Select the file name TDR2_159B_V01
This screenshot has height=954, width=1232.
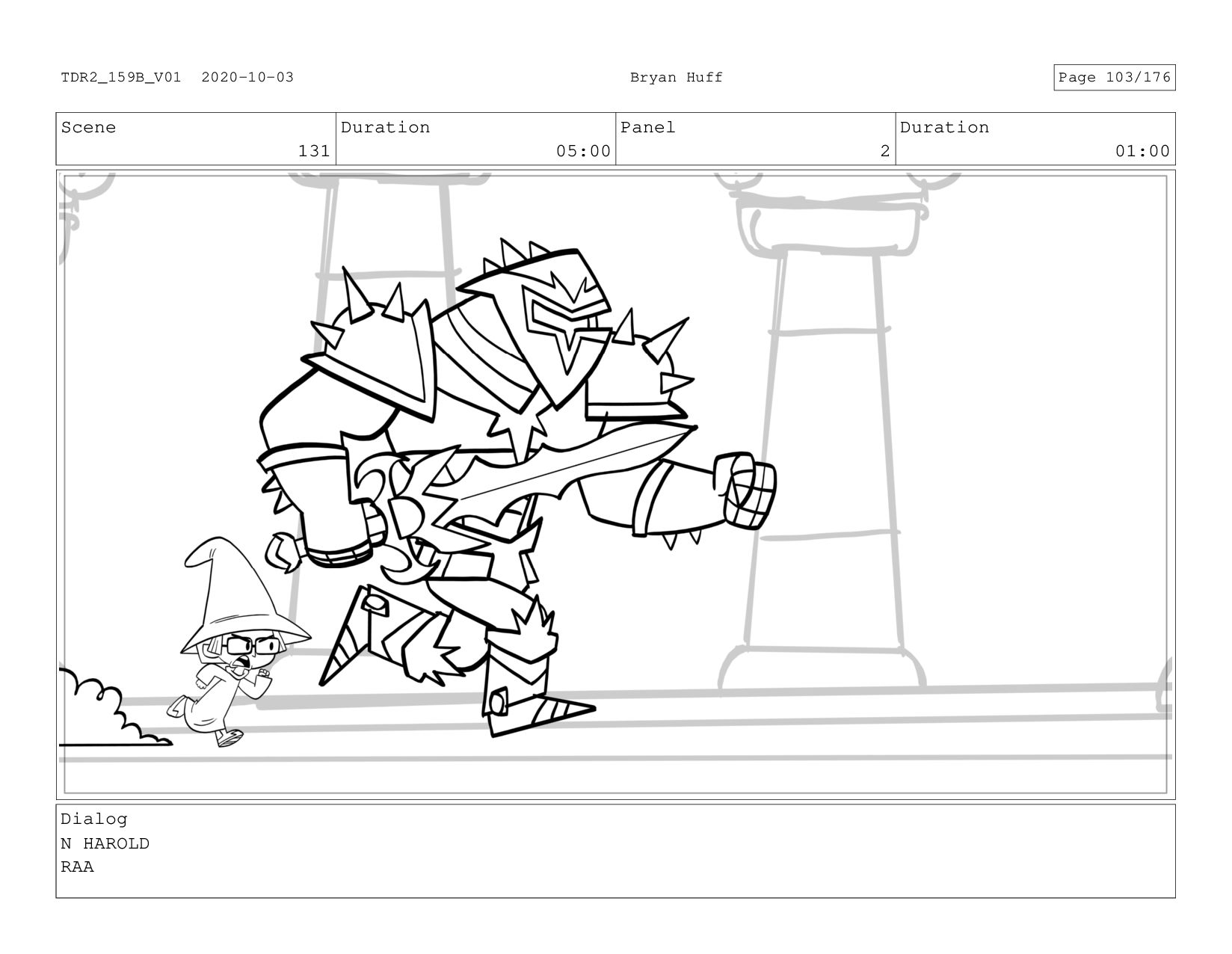pyautogui.click(x=121, y=77)
